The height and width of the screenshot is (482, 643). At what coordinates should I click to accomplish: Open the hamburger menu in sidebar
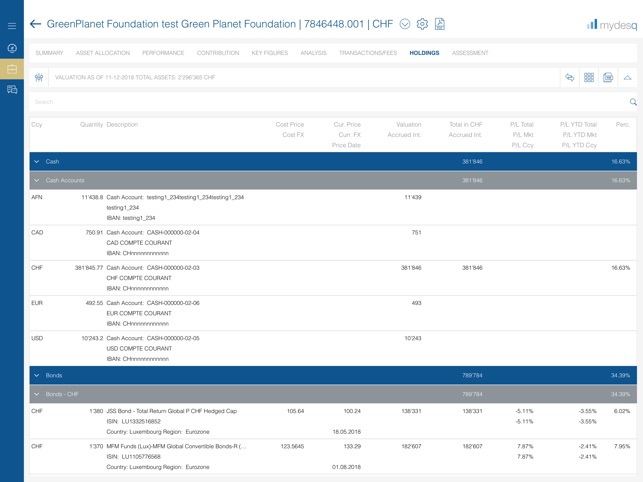pyautogui.click(x=12, y=26)
